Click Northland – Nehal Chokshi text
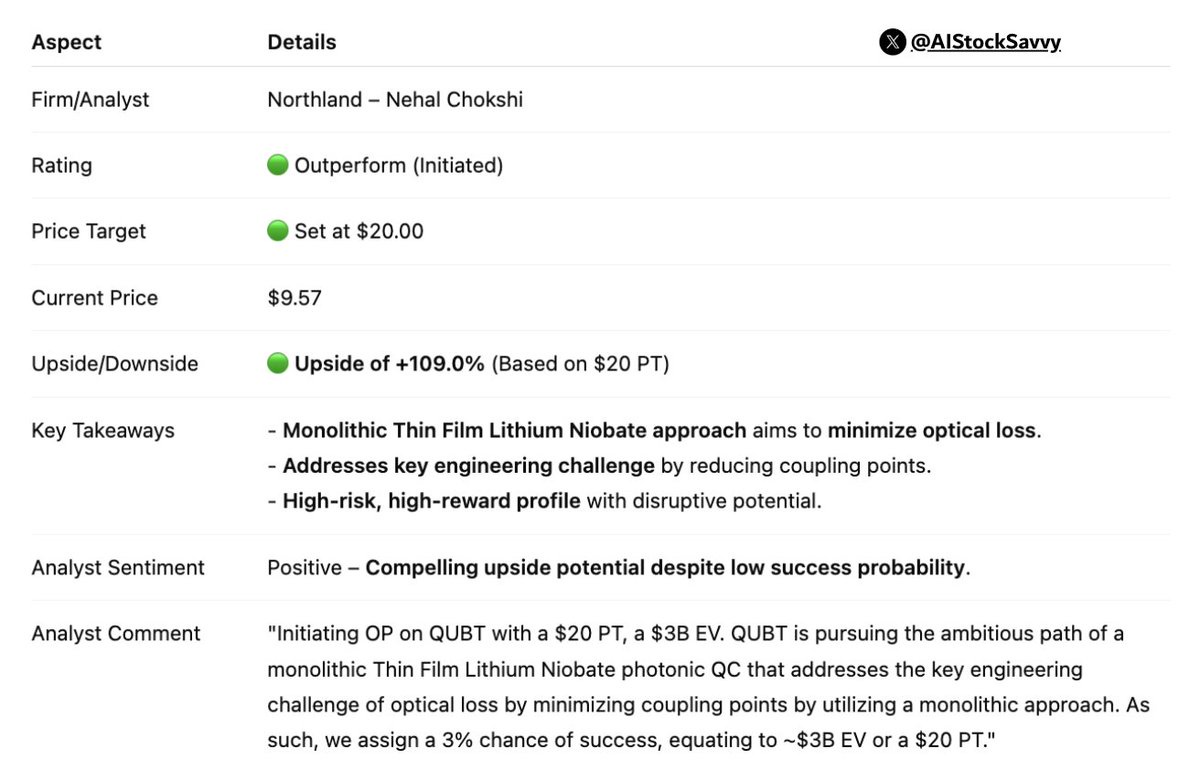Image resolution: width=1200 pixels, height=781 pixels. pos(395,99)
